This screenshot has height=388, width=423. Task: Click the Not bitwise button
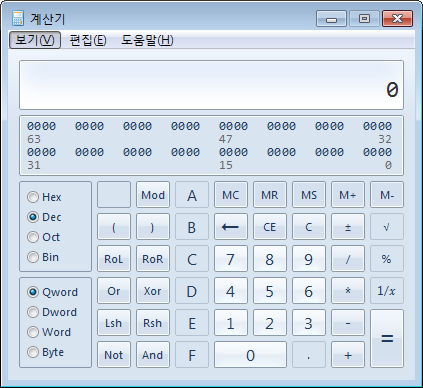[114, 355]
